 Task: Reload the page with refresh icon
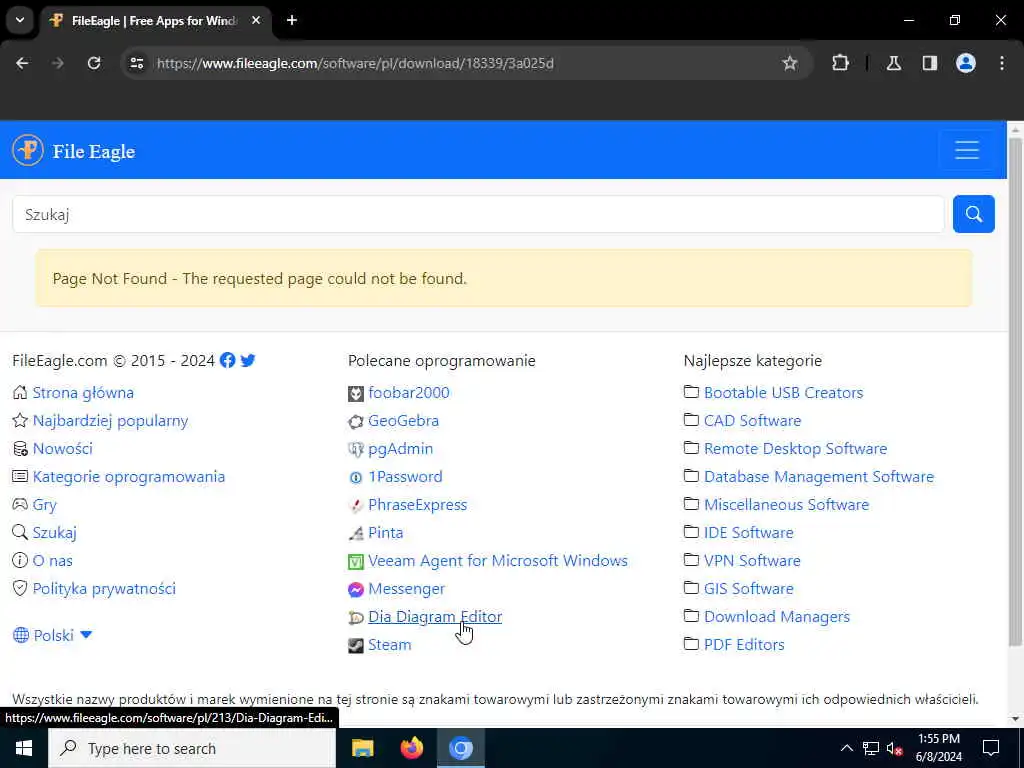coord(94,63)
